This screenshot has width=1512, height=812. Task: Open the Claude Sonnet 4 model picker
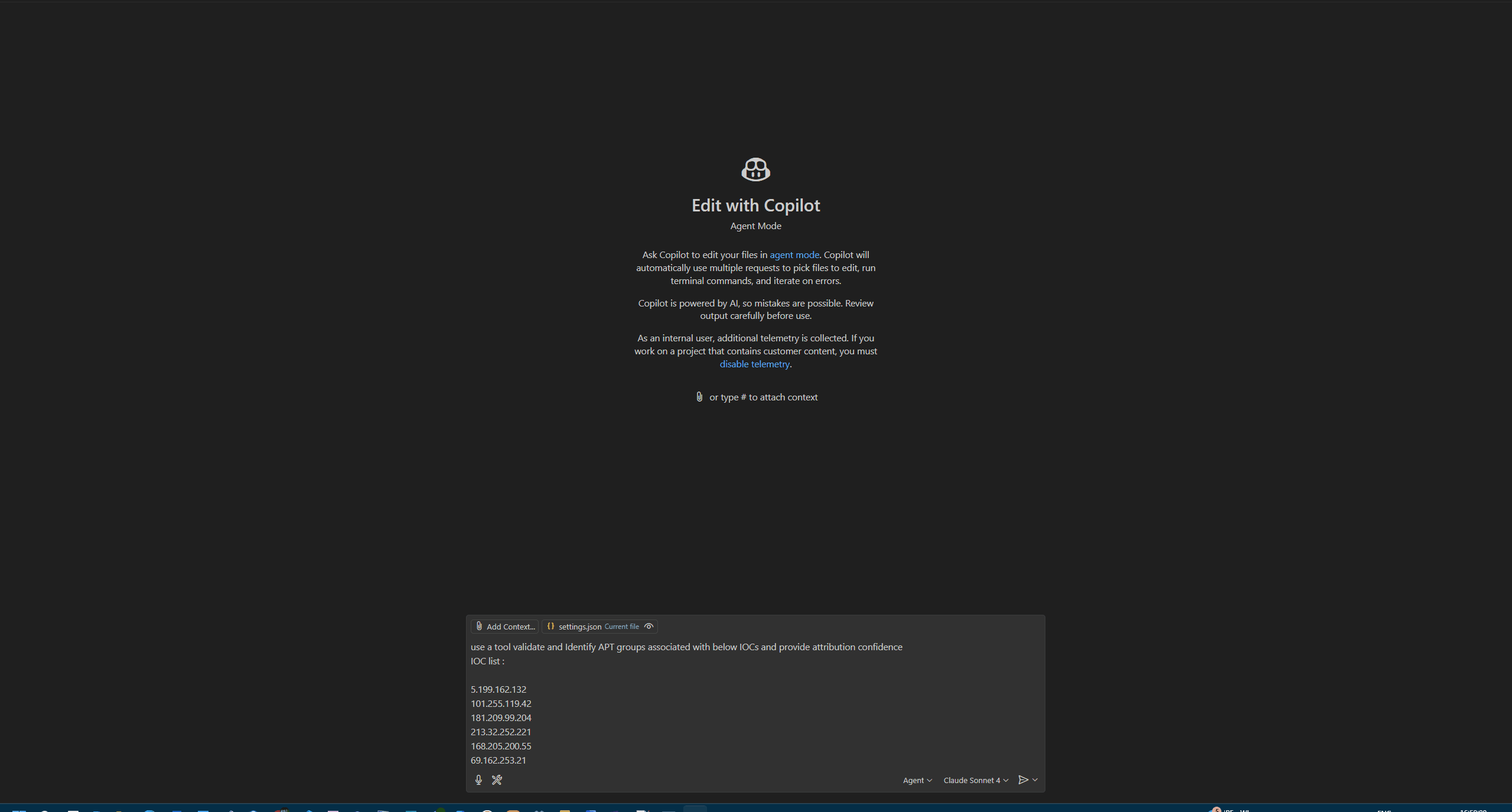pos(975,780)
